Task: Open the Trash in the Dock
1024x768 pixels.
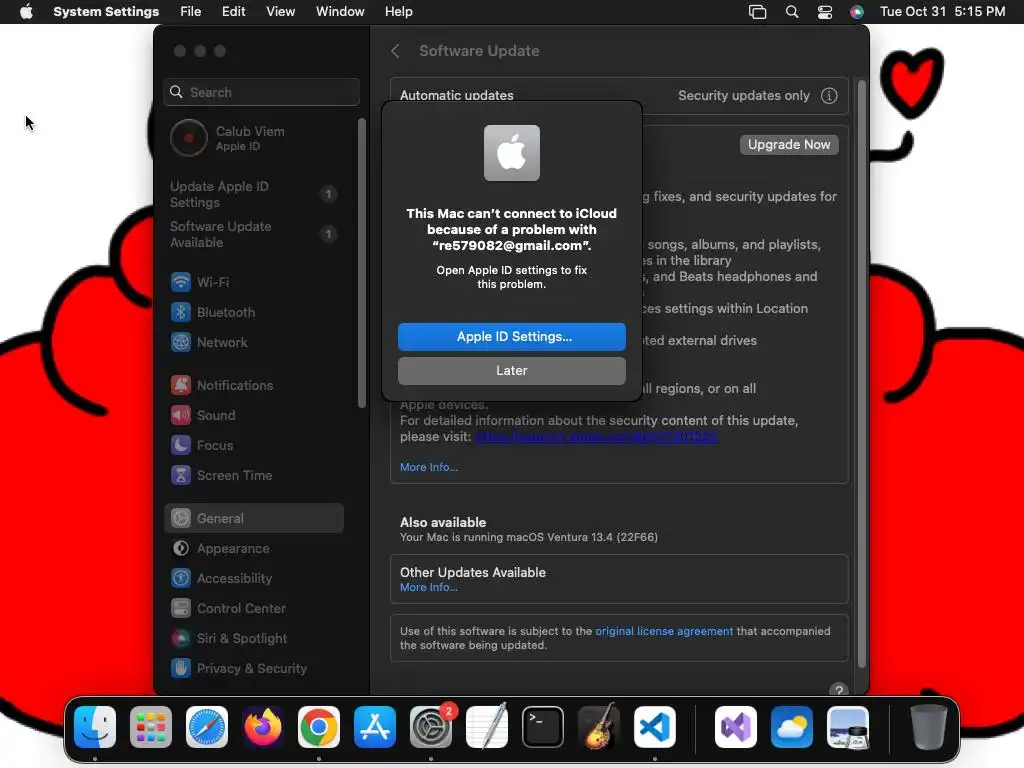Action: tap(929, 727)
